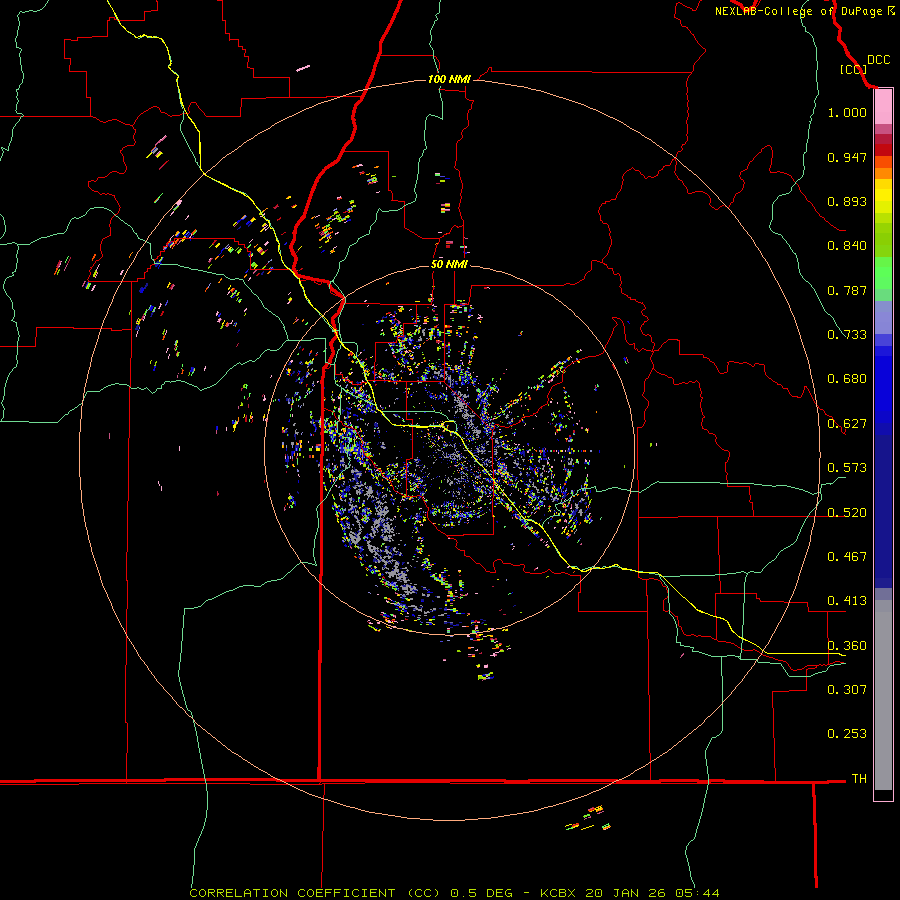The image size is (900, 900).
Task: Select the 0.947 scale value
Action: (847, 157)
